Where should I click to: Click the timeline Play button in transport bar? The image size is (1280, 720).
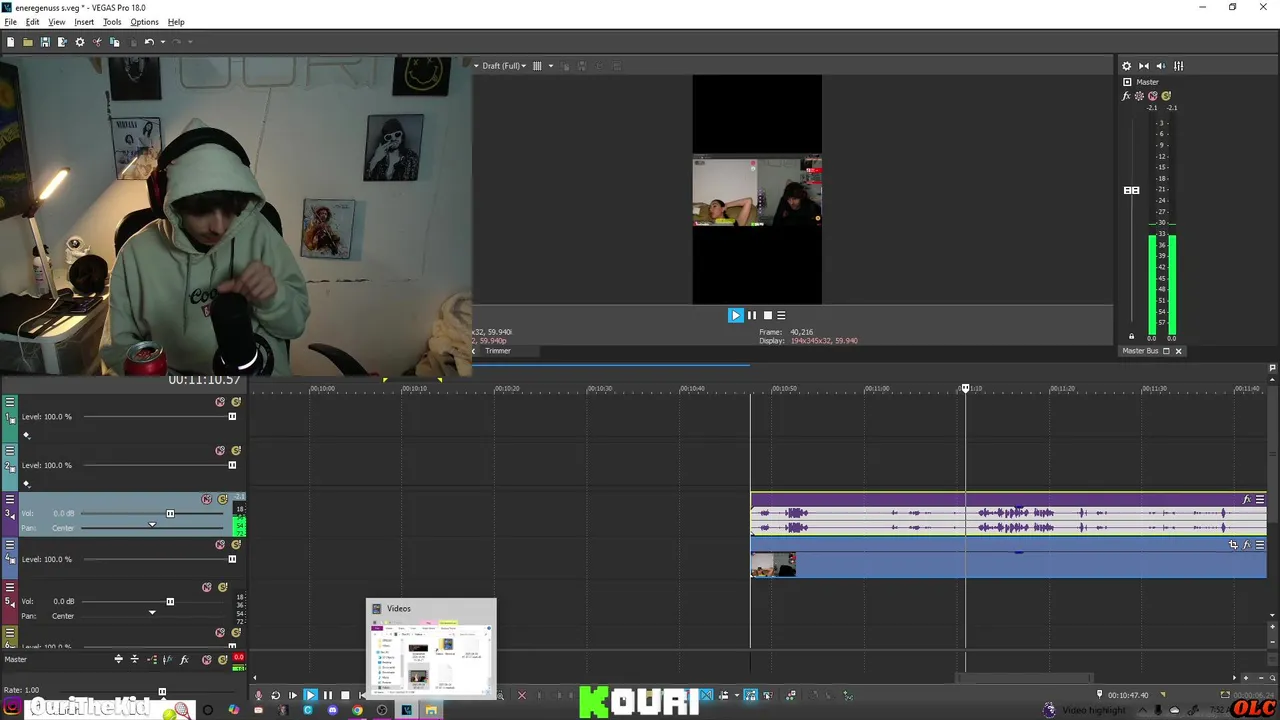point(310,695)
